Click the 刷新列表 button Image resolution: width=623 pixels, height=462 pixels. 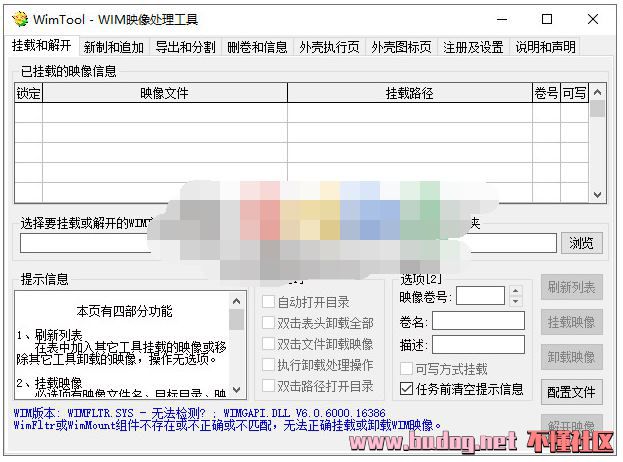pos(572,287)
